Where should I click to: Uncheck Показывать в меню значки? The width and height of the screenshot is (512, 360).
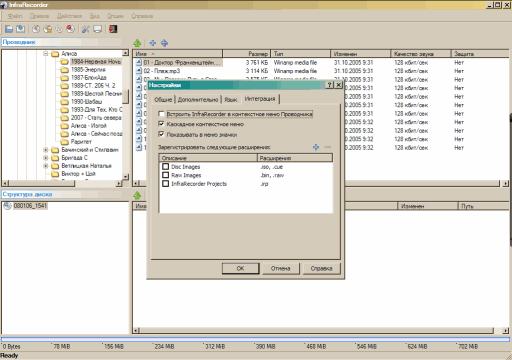(162, 134)
